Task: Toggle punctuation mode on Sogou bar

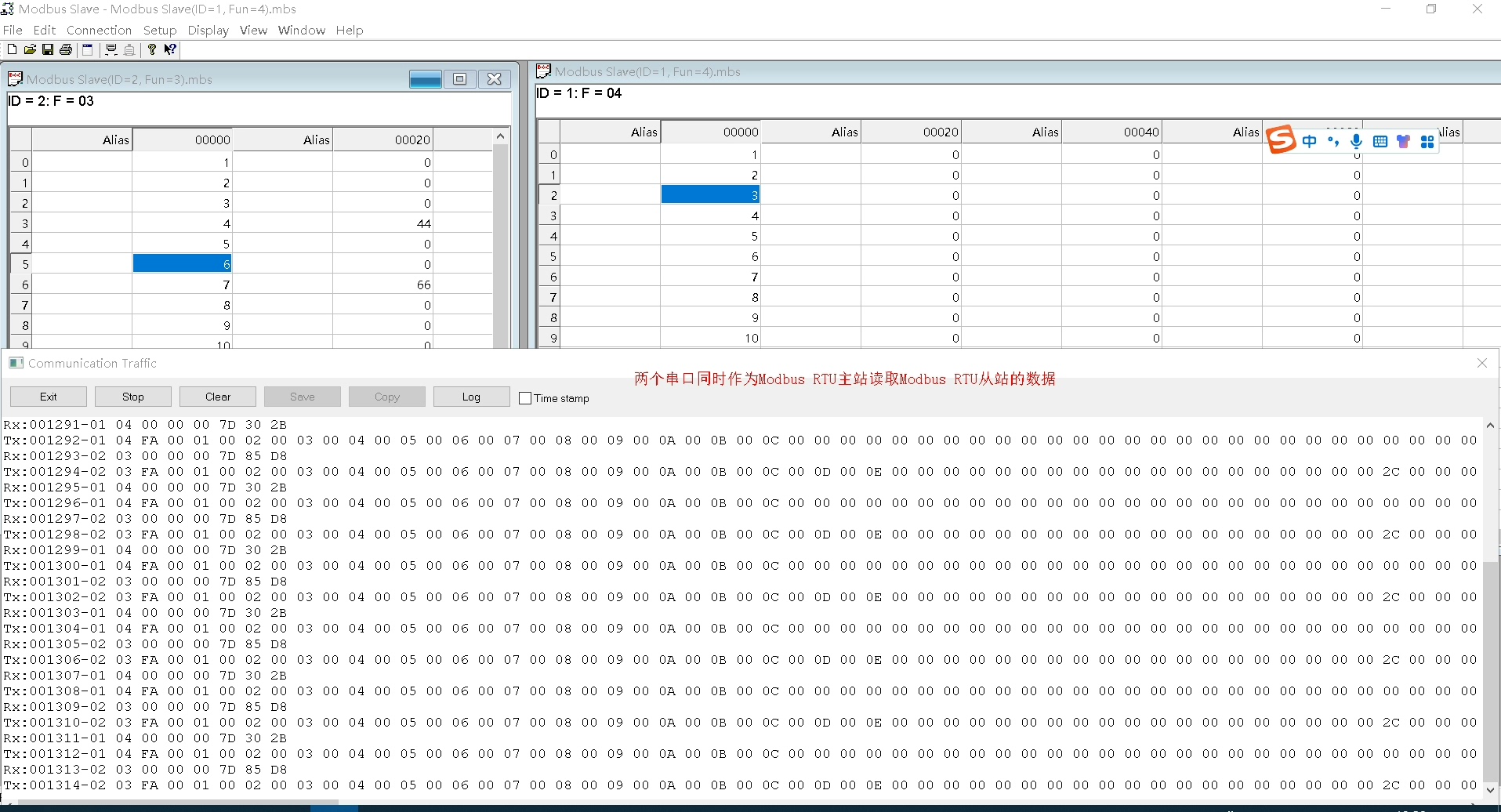Action: click(x=1333, y=141)
